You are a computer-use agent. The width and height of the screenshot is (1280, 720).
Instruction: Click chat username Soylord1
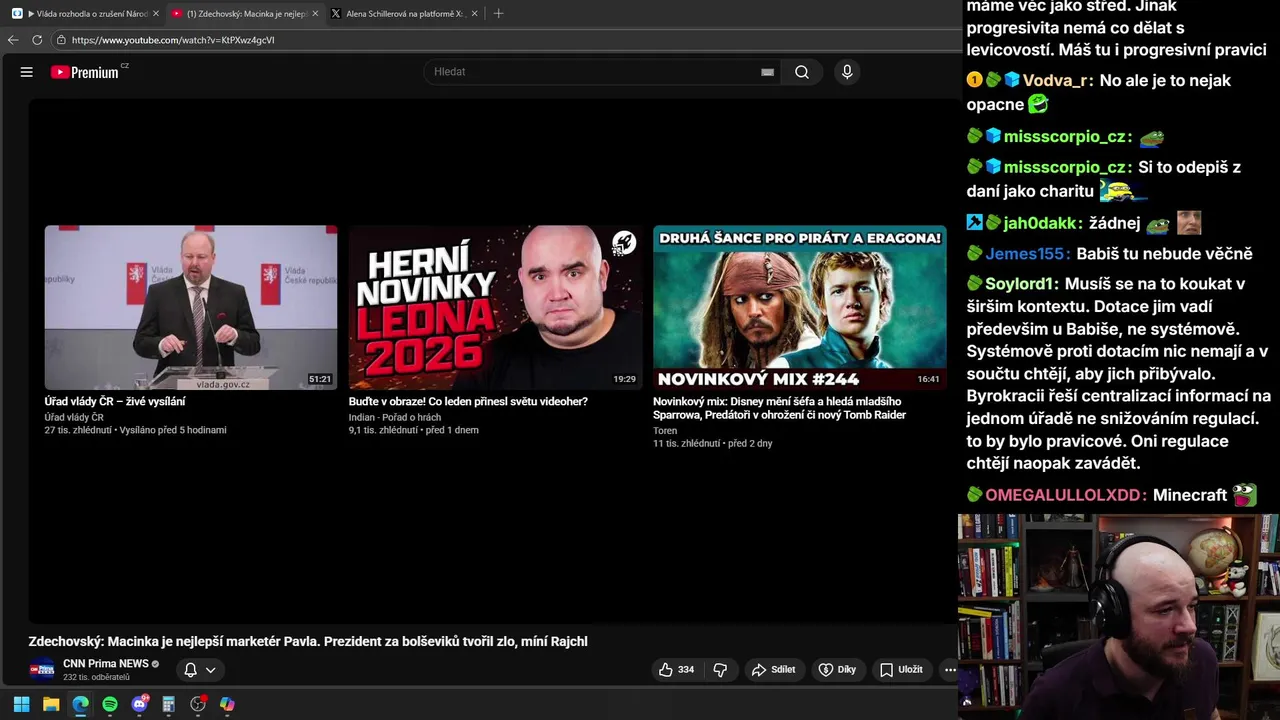click(1021, 284)
